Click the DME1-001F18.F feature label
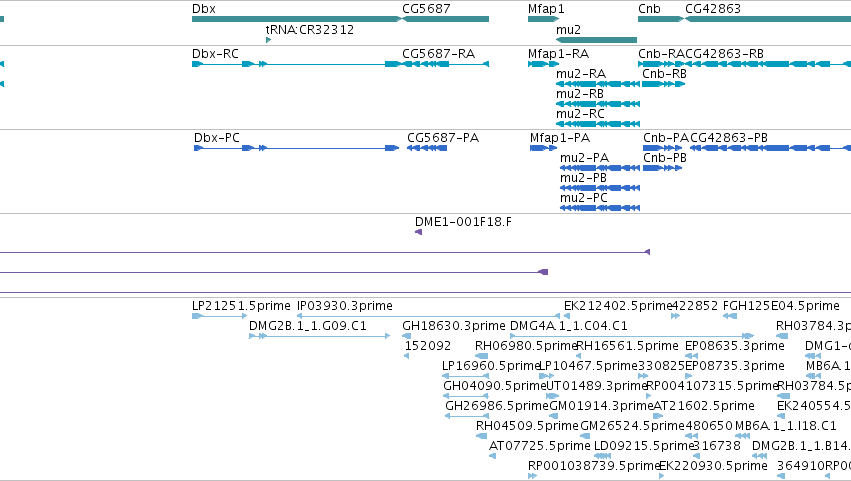The image size is (851, 481). 463,222
